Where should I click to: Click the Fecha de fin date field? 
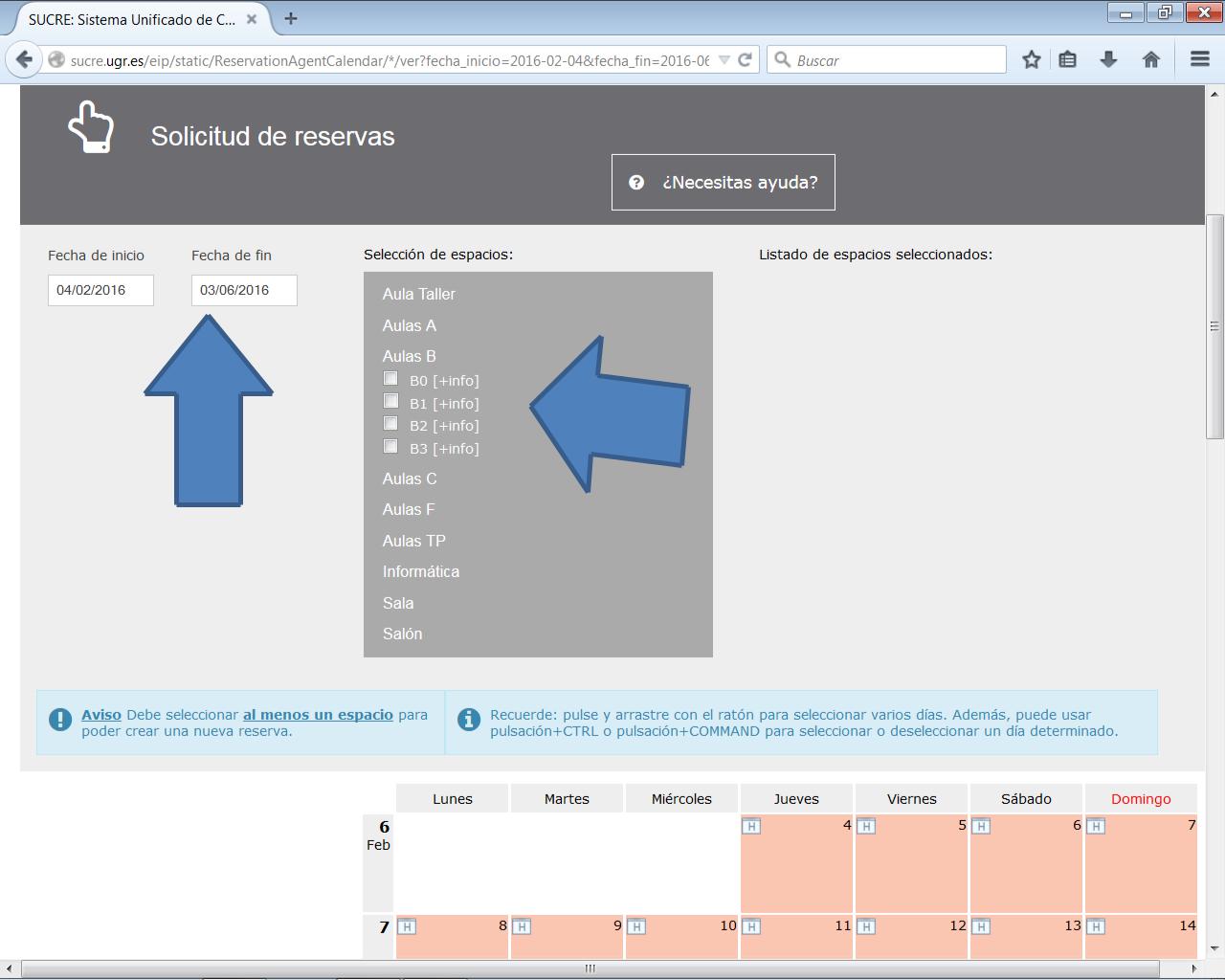[x=244, y=290]
